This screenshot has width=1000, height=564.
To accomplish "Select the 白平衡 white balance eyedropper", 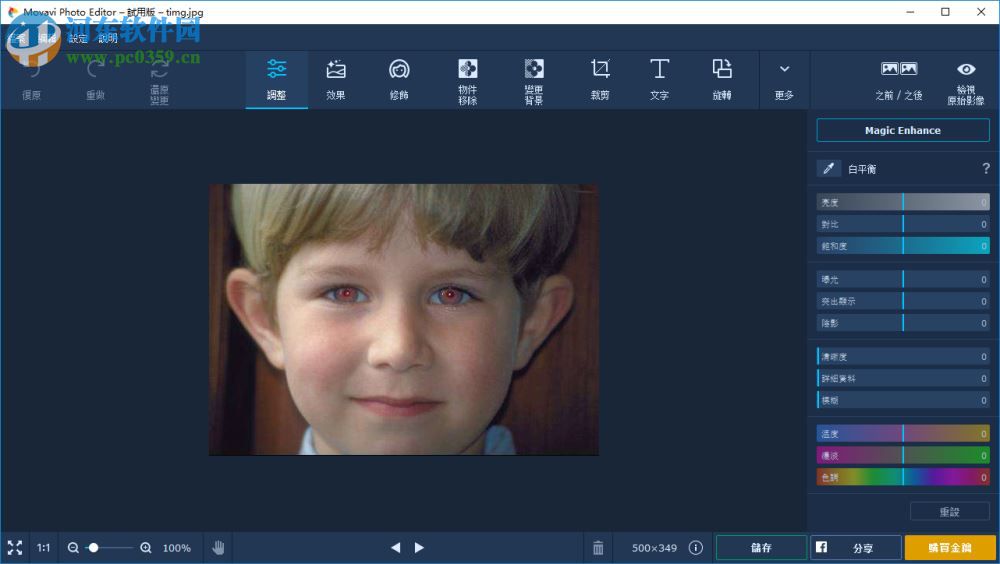I will click(x=828, y=168).
